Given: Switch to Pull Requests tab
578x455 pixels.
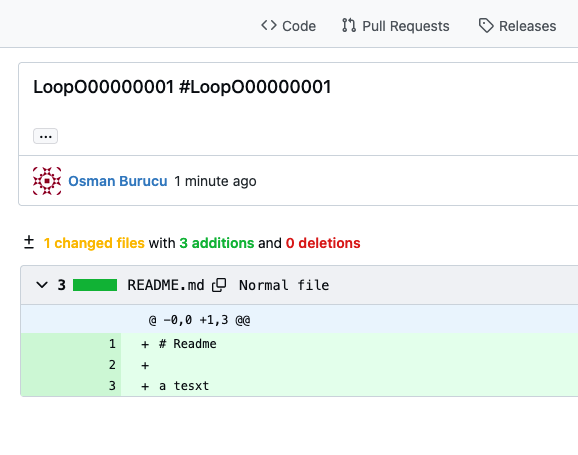Looking at the screenshot, I should coord(396,26).
